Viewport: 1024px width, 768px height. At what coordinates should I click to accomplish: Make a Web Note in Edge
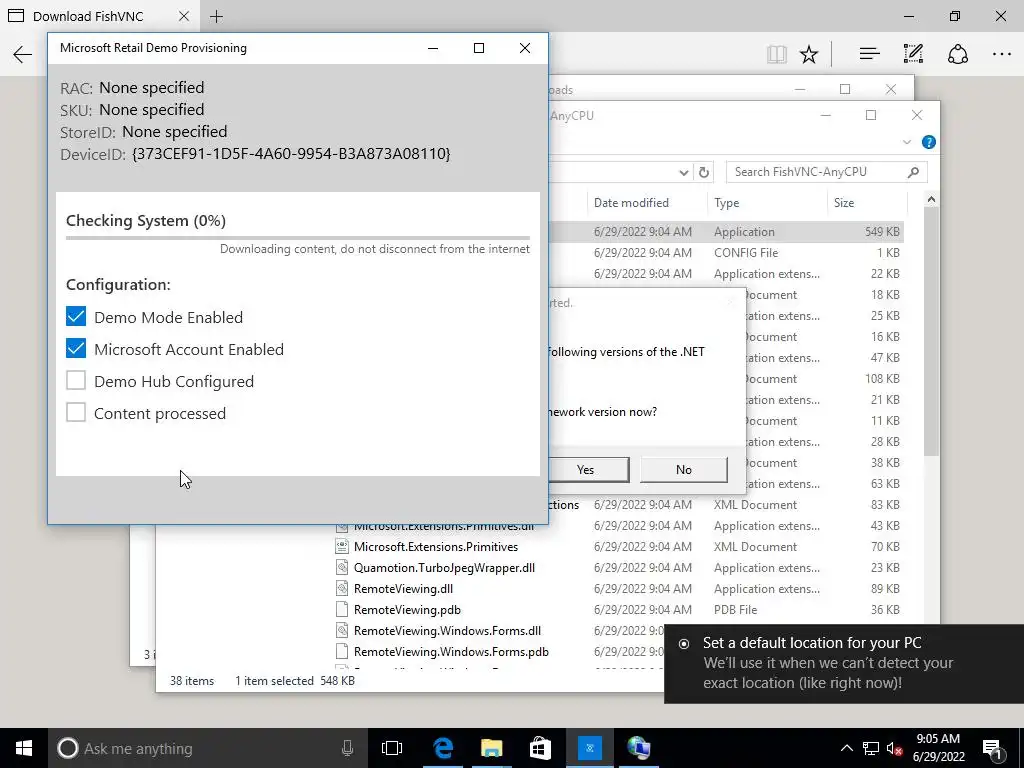click(913, 54)
